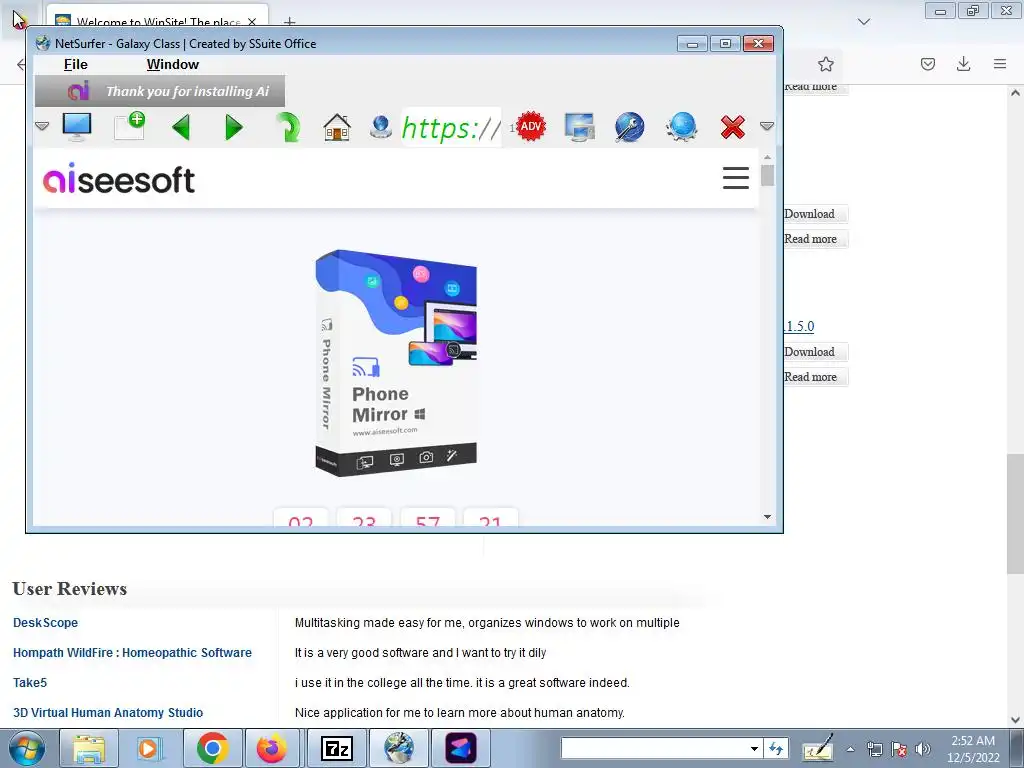Click NetSurfer scrollbar down arrow

767,517
